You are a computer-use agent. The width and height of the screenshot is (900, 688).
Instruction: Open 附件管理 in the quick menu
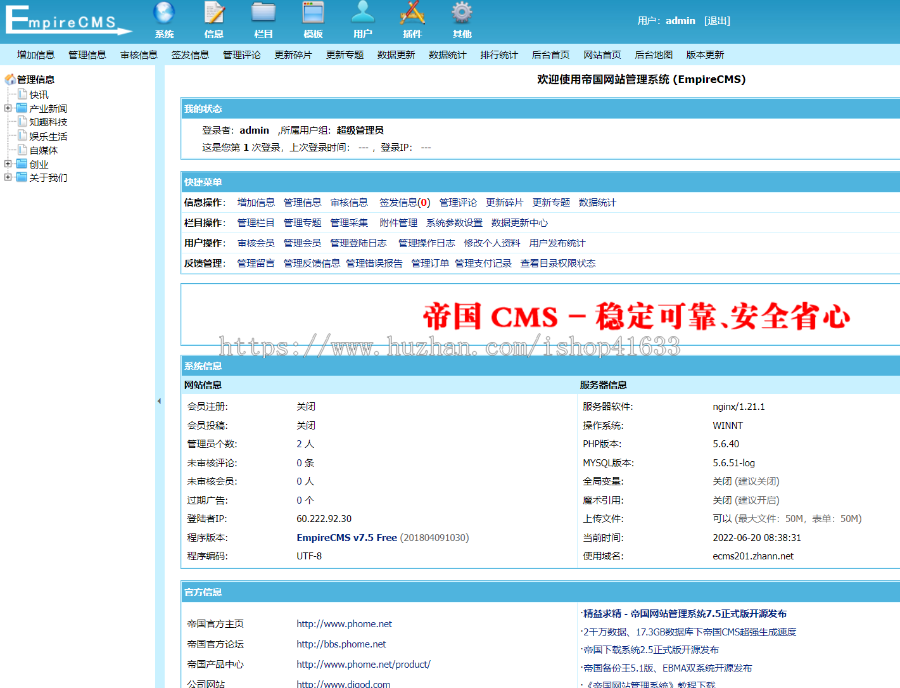(x=398, y=223)
